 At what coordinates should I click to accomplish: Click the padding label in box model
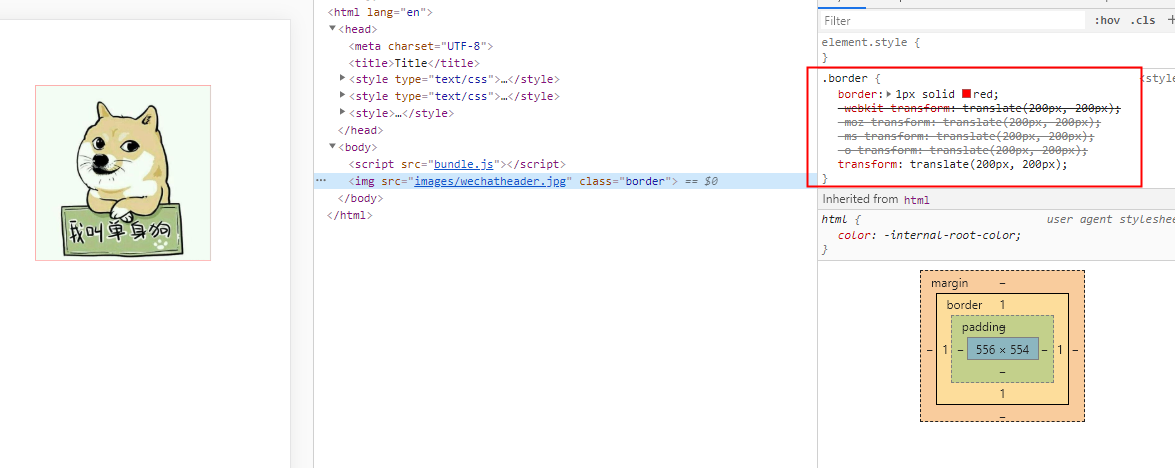(x=983, y=327)
